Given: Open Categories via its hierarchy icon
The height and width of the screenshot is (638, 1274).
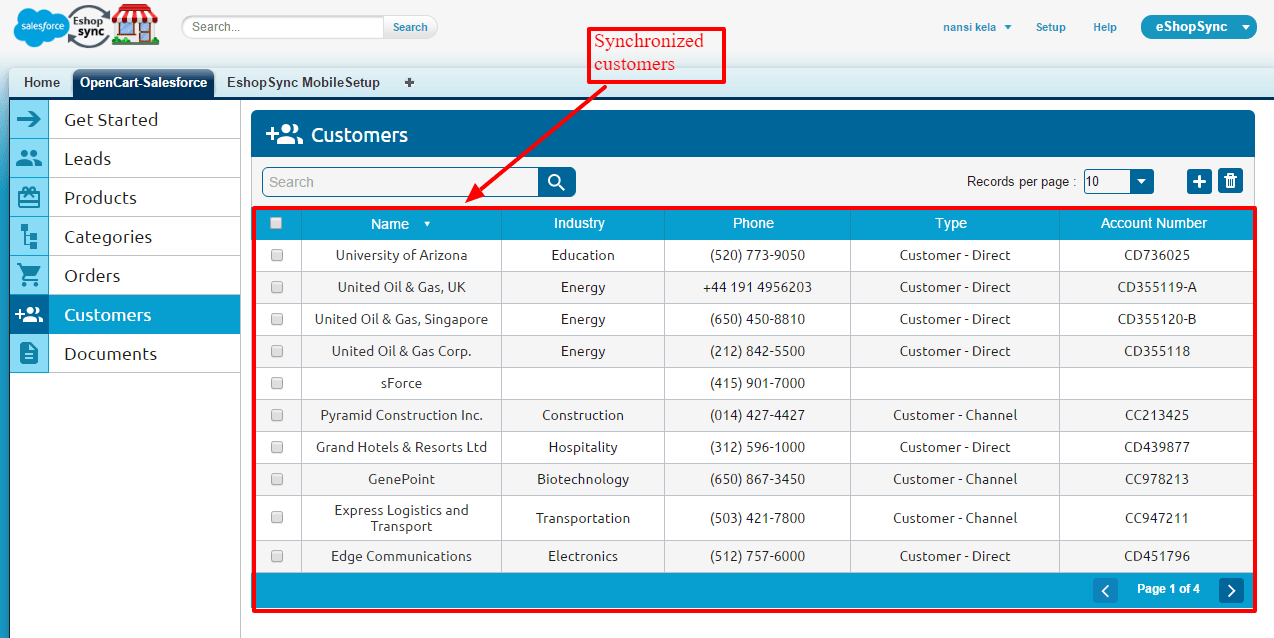Looking at the screenshot, I should coord(29,236).
